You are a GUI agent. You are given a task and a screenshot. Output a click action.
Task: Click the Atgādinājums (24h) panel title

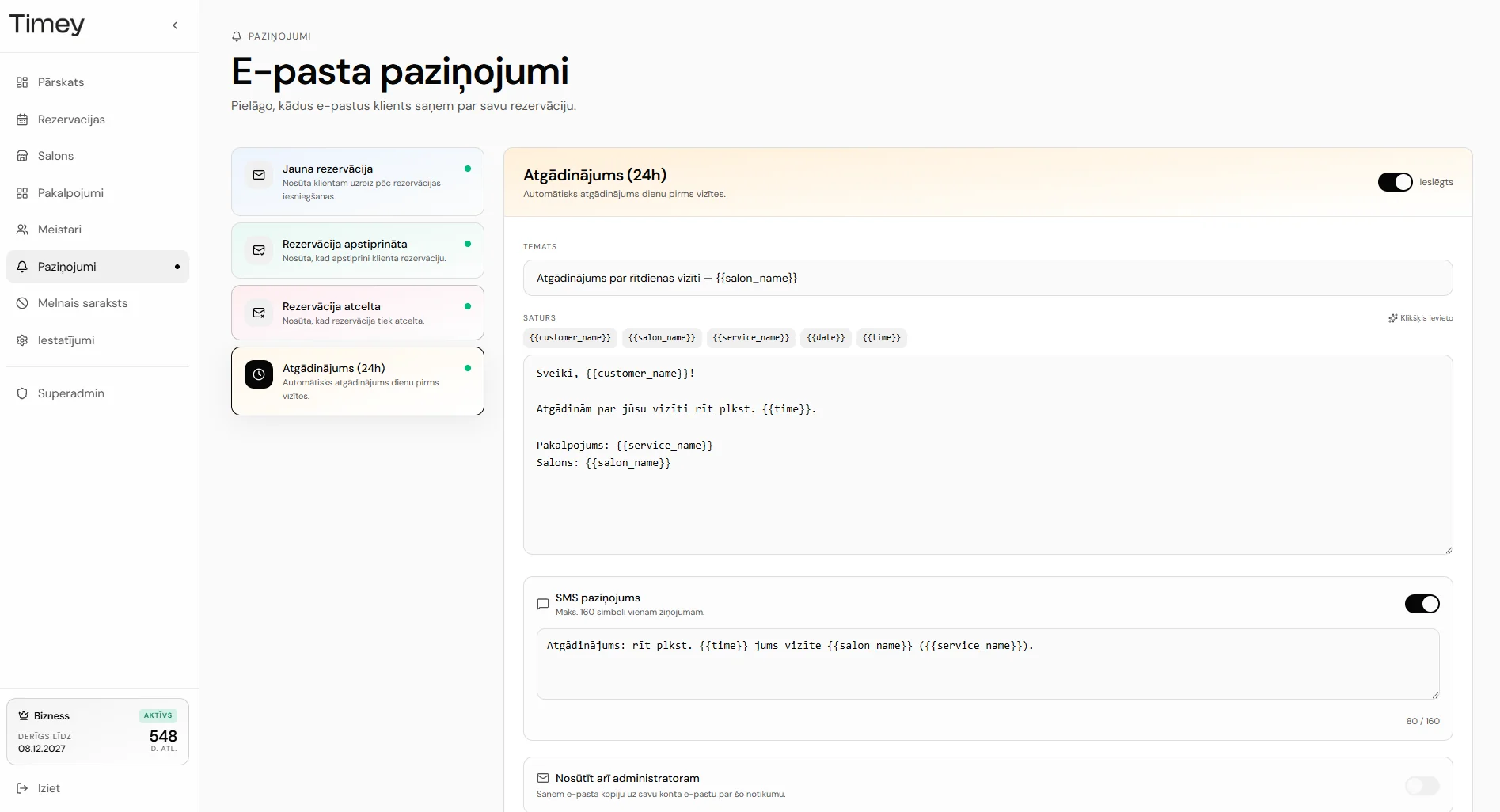594,175
